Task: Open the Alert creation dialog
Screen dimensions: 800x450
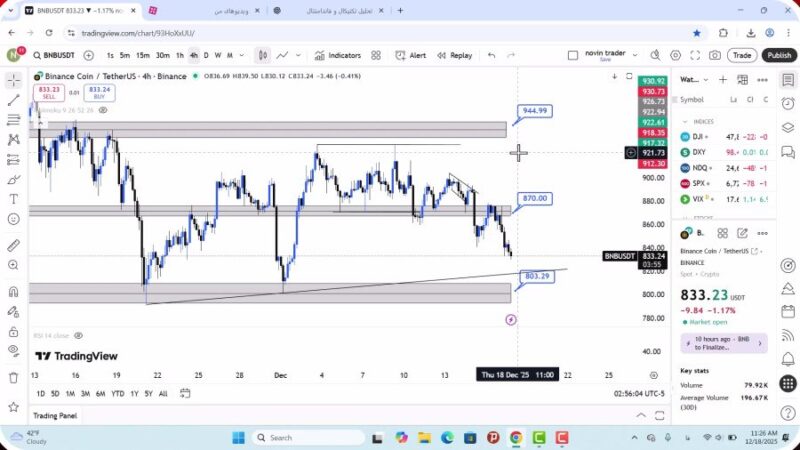Action: click(410, 56)
